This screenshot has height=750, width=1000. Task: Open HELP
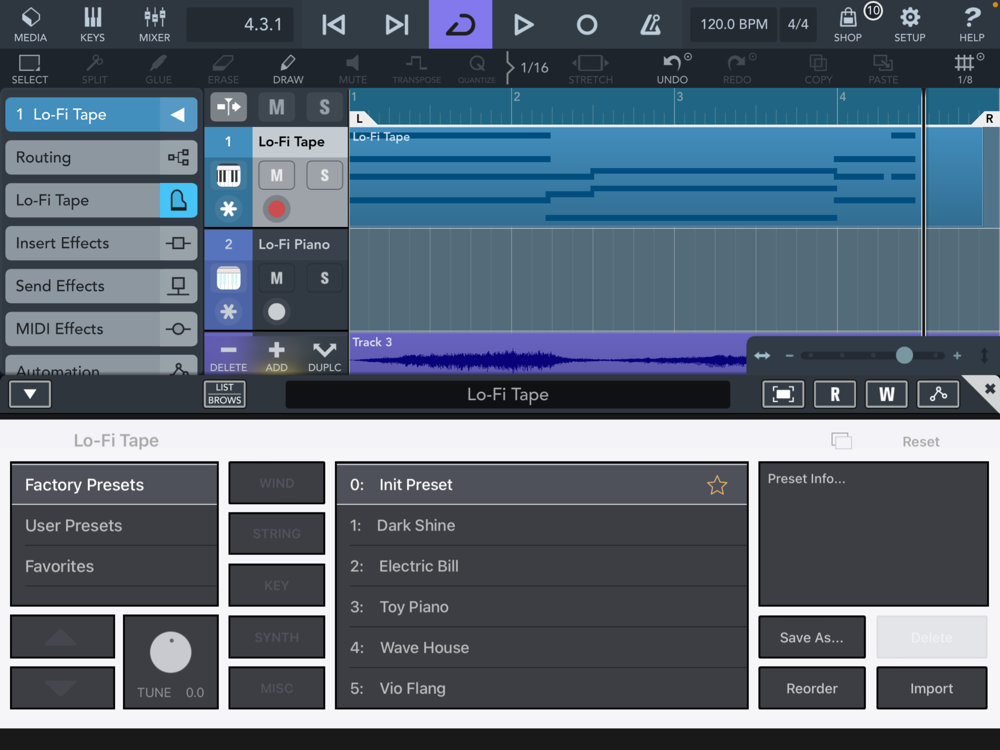point(971,24)
